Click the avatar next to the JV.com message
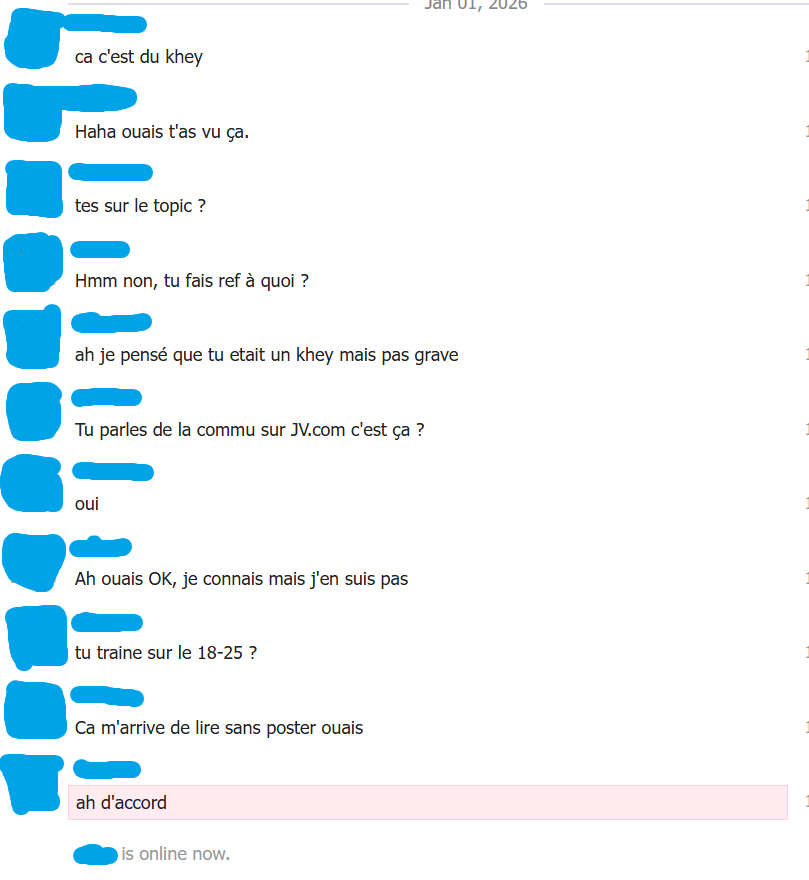The width and height of the screenshot is (809, 880). click(34, 411)
